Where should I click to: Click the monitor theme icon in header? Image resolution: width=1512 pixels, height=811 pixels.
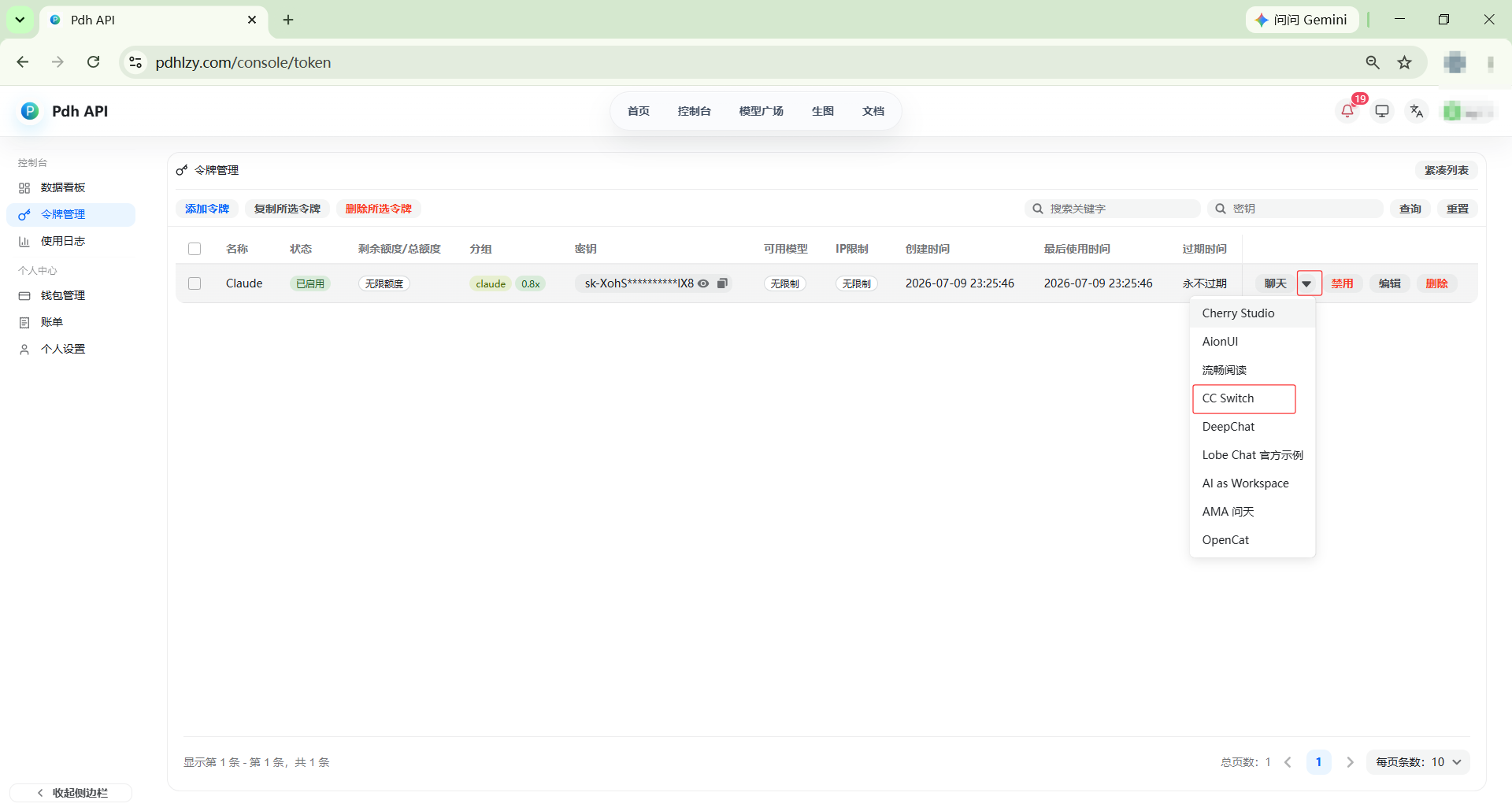(x=1382, y=111)
